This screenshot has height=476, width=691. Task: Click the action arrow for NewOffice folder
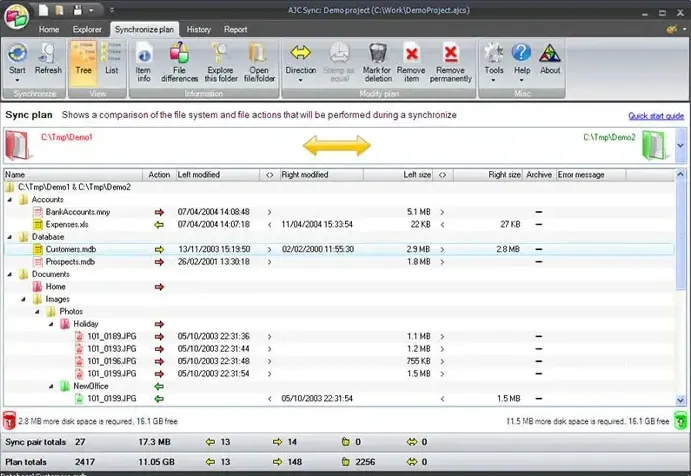[159, 386]
